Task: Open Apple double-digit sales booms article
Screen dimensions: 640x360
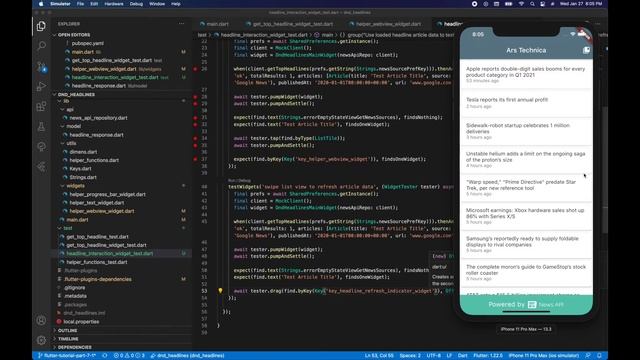Action: click(x=526, y=75)
